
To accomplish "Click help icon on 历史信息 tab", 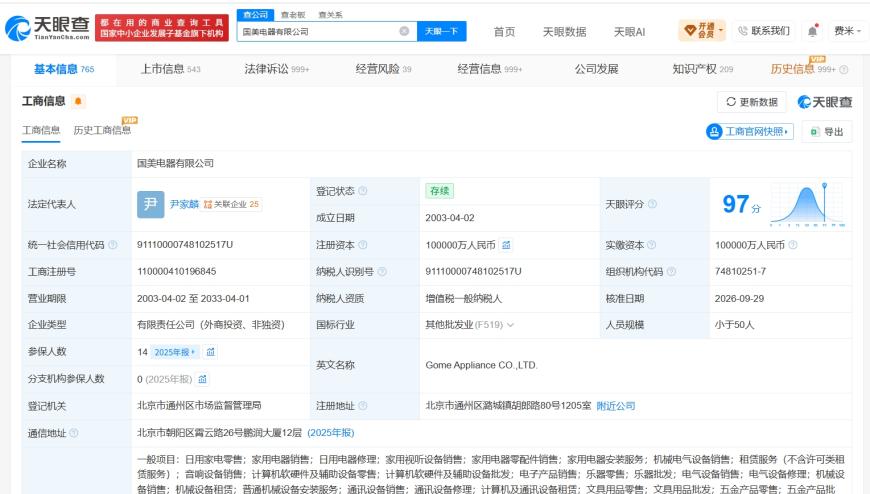I will 844,69.
